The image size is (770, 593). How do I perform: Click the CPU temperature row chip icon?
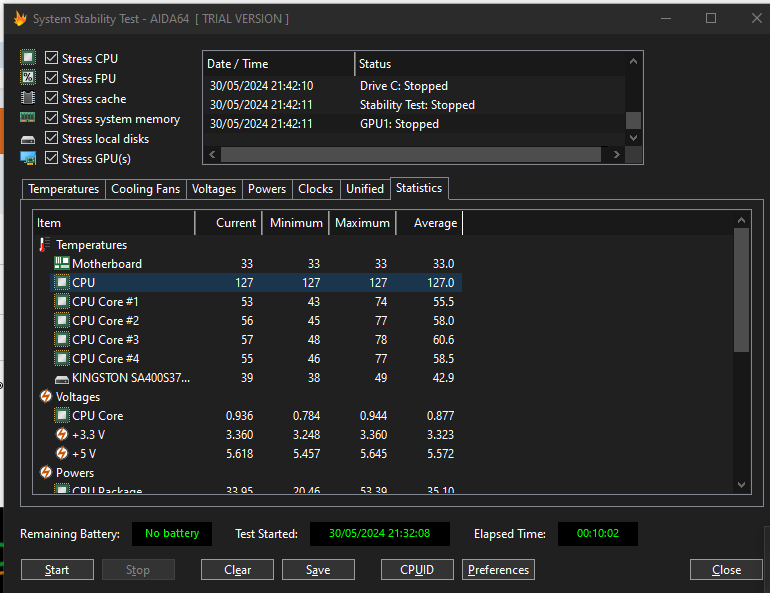(x=62, y=282)
